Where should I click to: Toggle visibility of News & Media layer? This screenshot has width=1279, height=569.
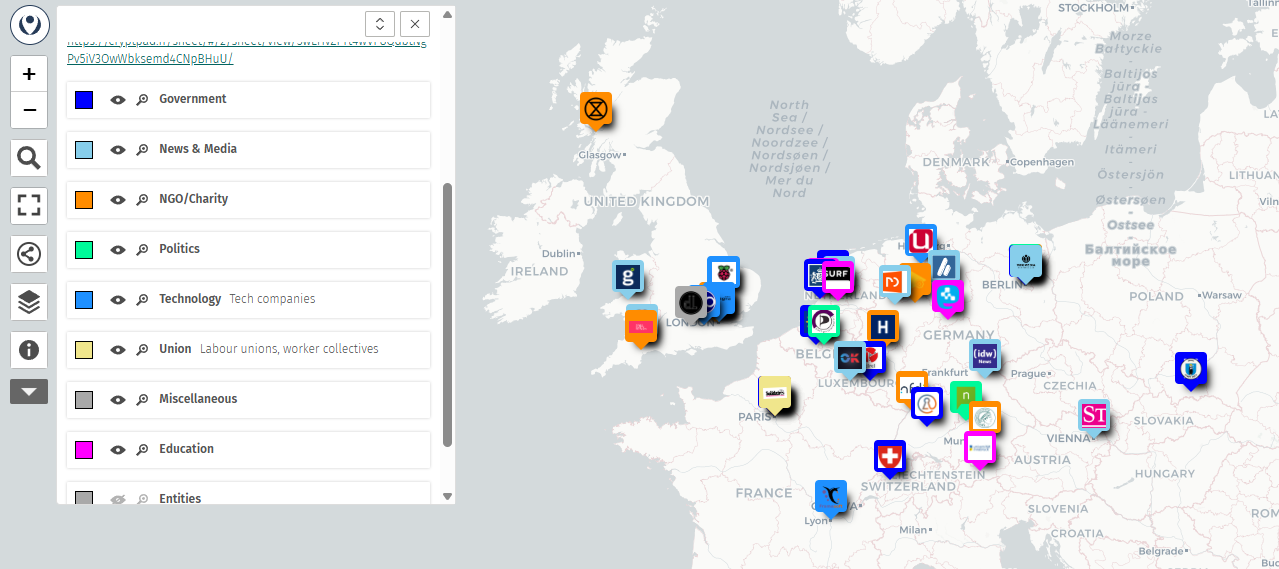pos(118,149)
